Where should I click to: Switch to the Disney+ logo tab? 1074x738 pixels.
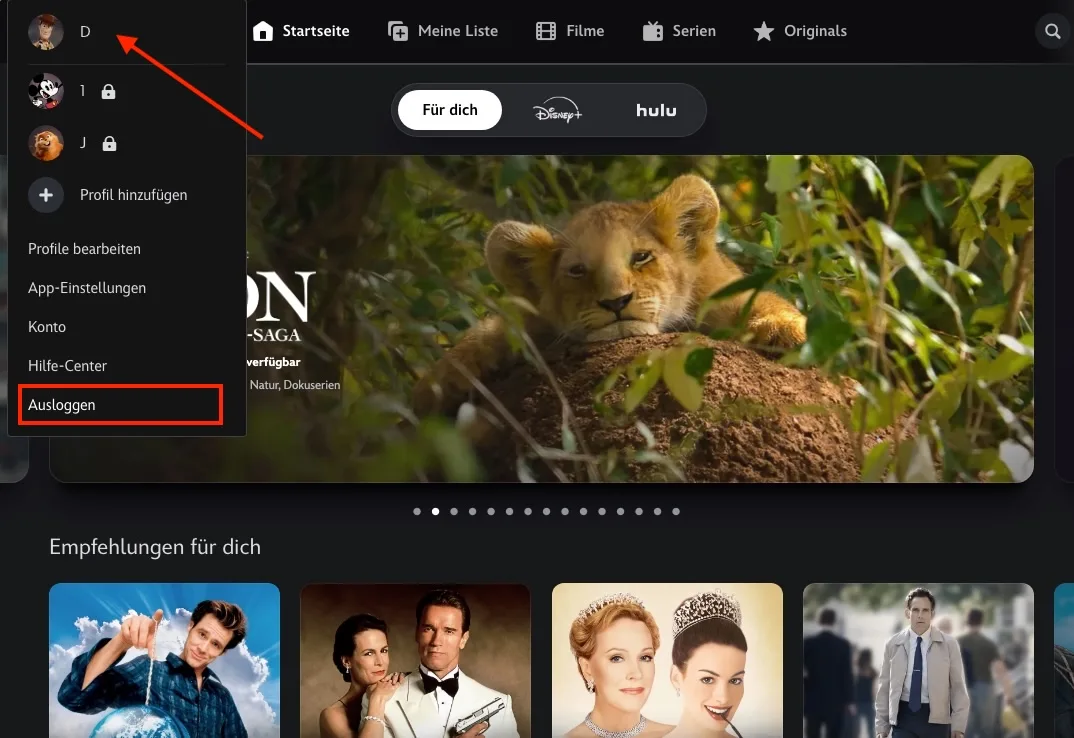click(x=558, y=110)
